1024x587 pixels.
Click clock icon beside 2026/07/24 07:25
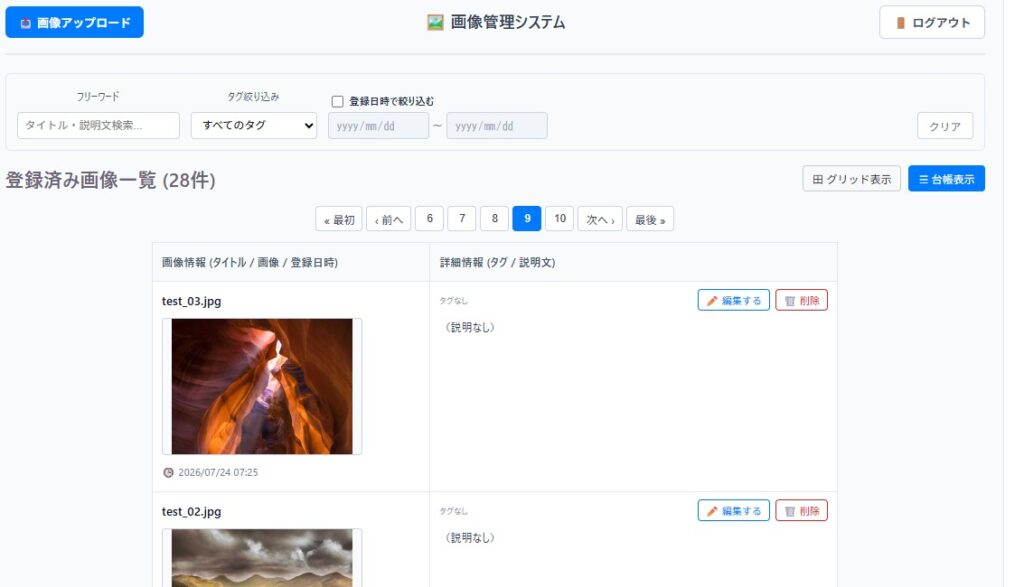(x=168, y=473)
